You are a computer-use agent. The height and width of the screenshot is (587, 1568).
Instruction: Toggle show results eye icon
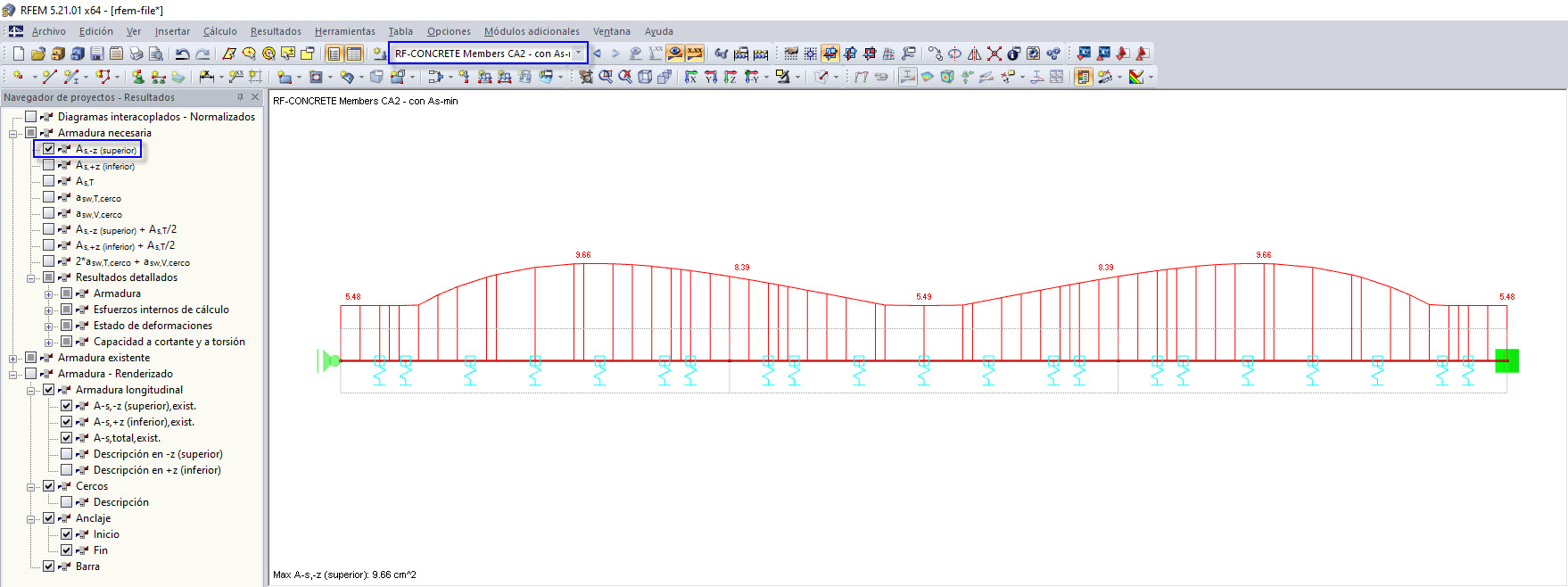click(x=675, y=54)
